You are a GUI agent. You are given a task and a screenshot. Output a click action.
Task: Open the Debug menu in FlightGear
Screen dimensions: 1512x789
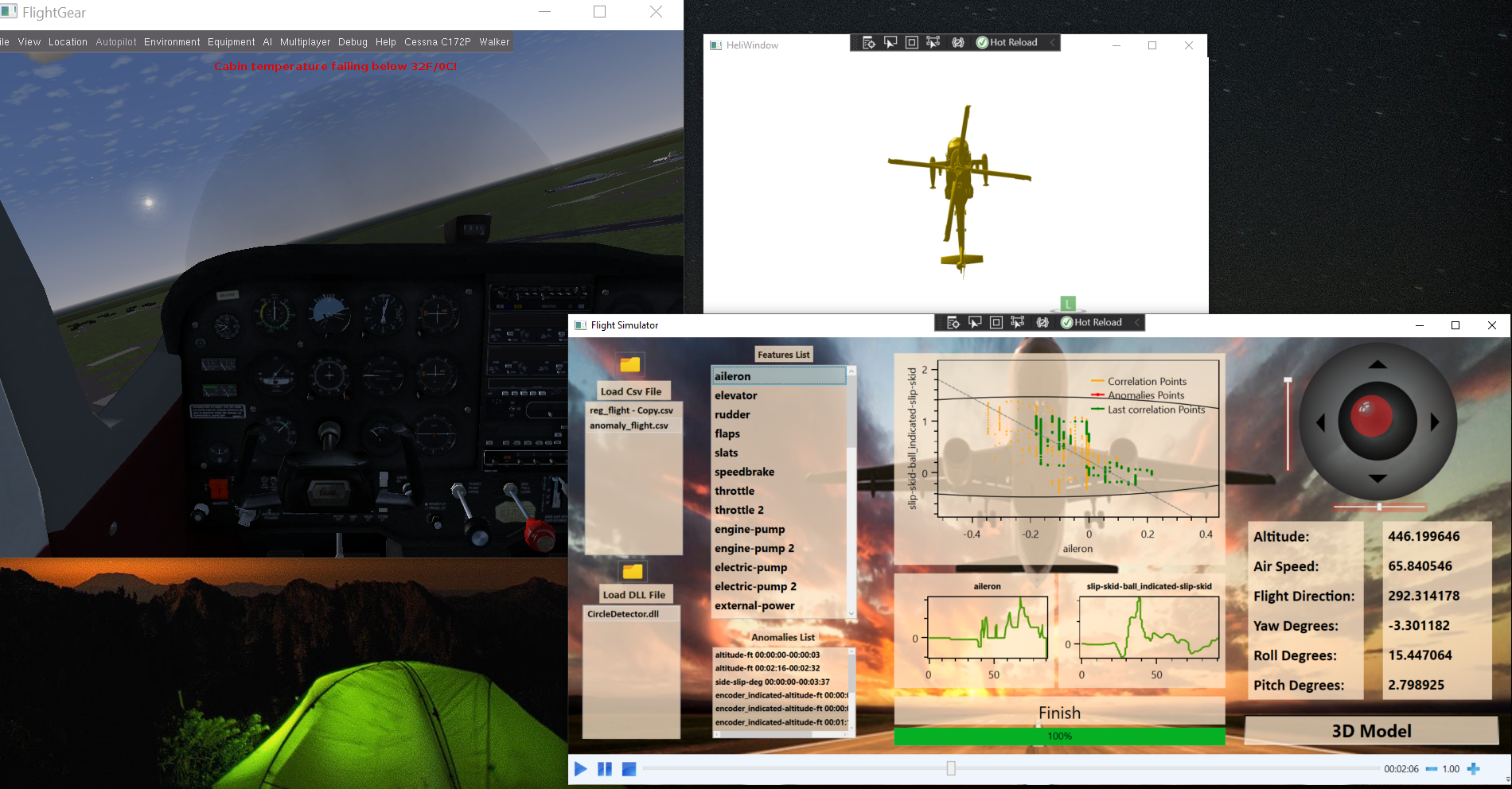[x=353, y=42]
